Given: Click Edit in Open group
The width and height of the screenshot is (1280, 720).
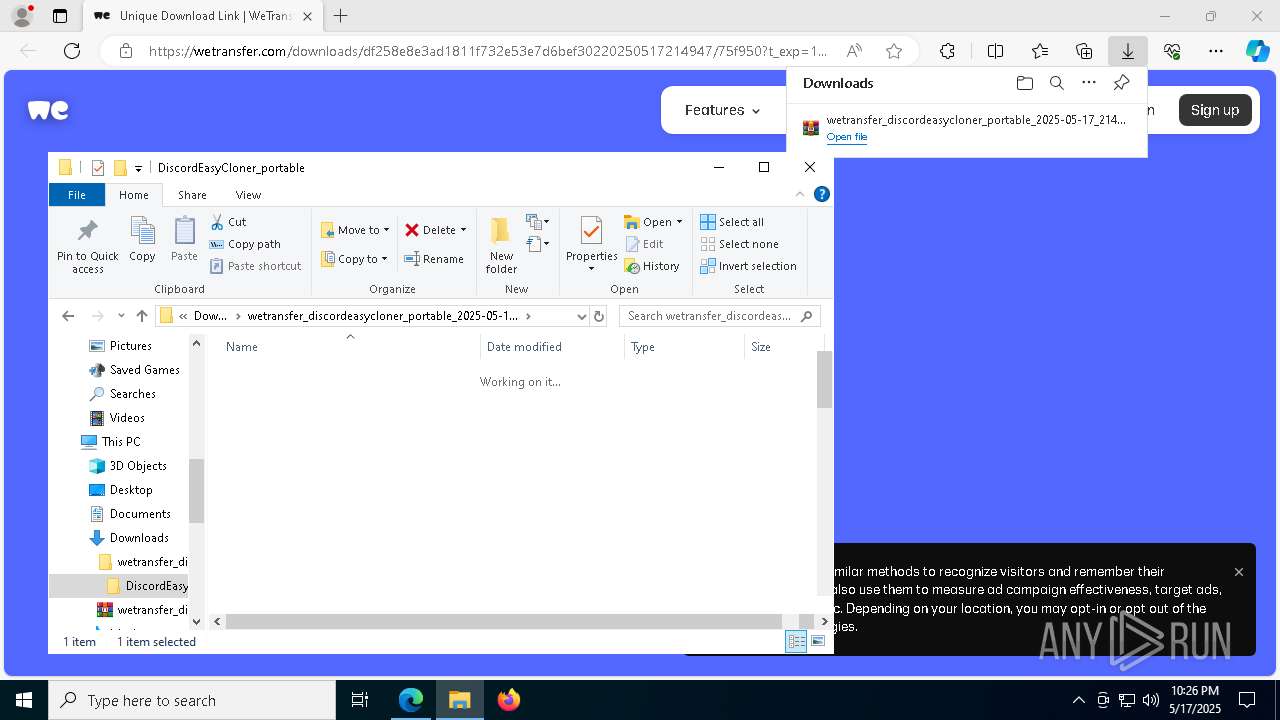Looking at the screenshot, I should pos(644,244).
